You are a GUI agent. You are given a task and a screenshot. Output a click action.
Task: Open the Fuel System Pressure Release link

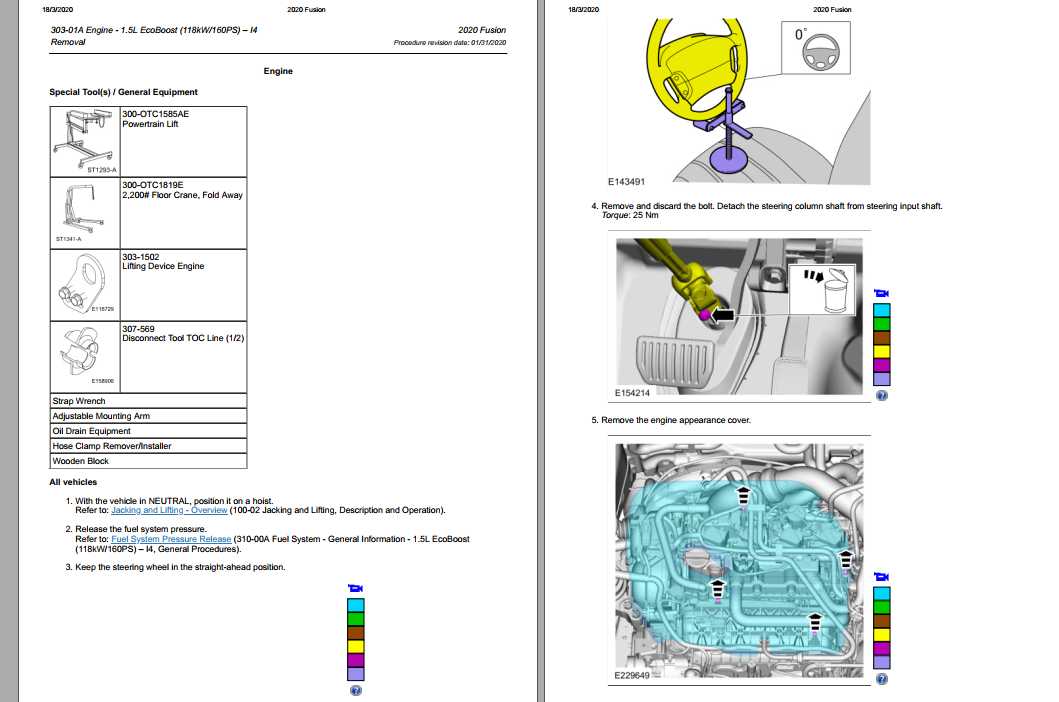coord(171,539)
